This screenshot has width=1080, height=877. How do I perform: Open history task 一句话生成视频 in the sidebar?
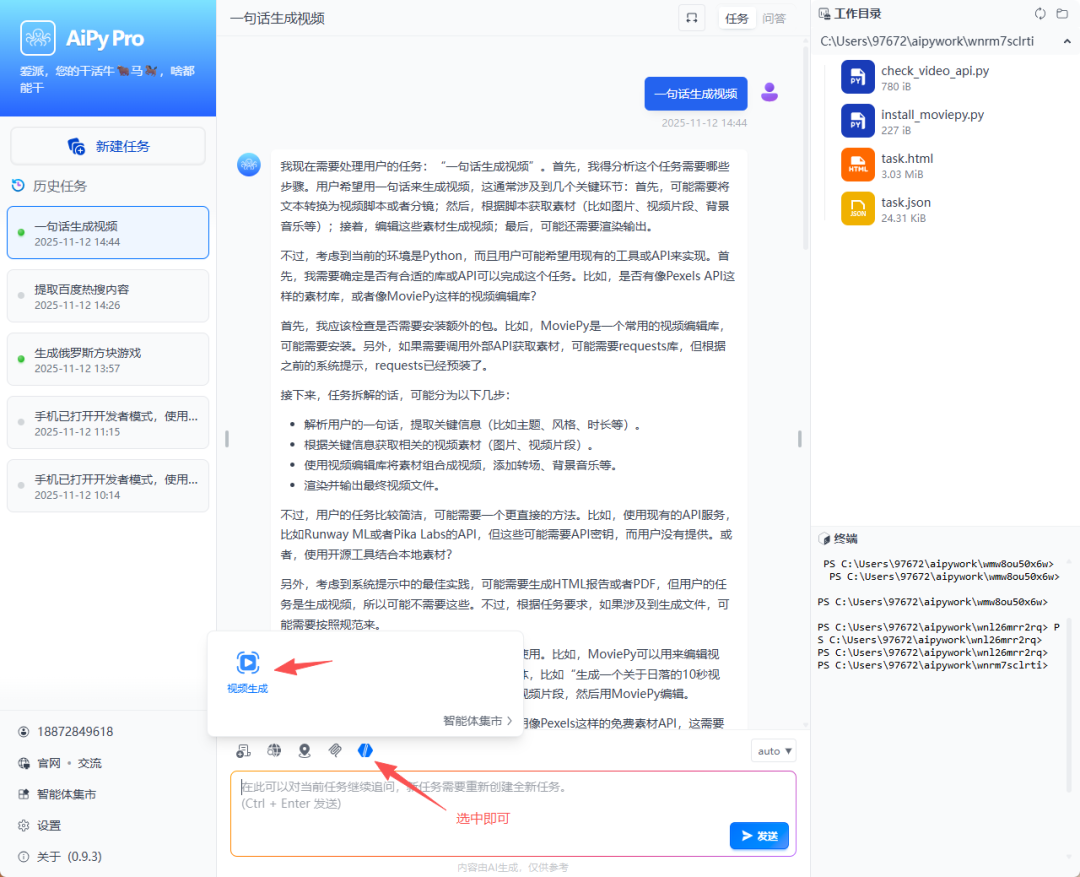pos(108,233)
